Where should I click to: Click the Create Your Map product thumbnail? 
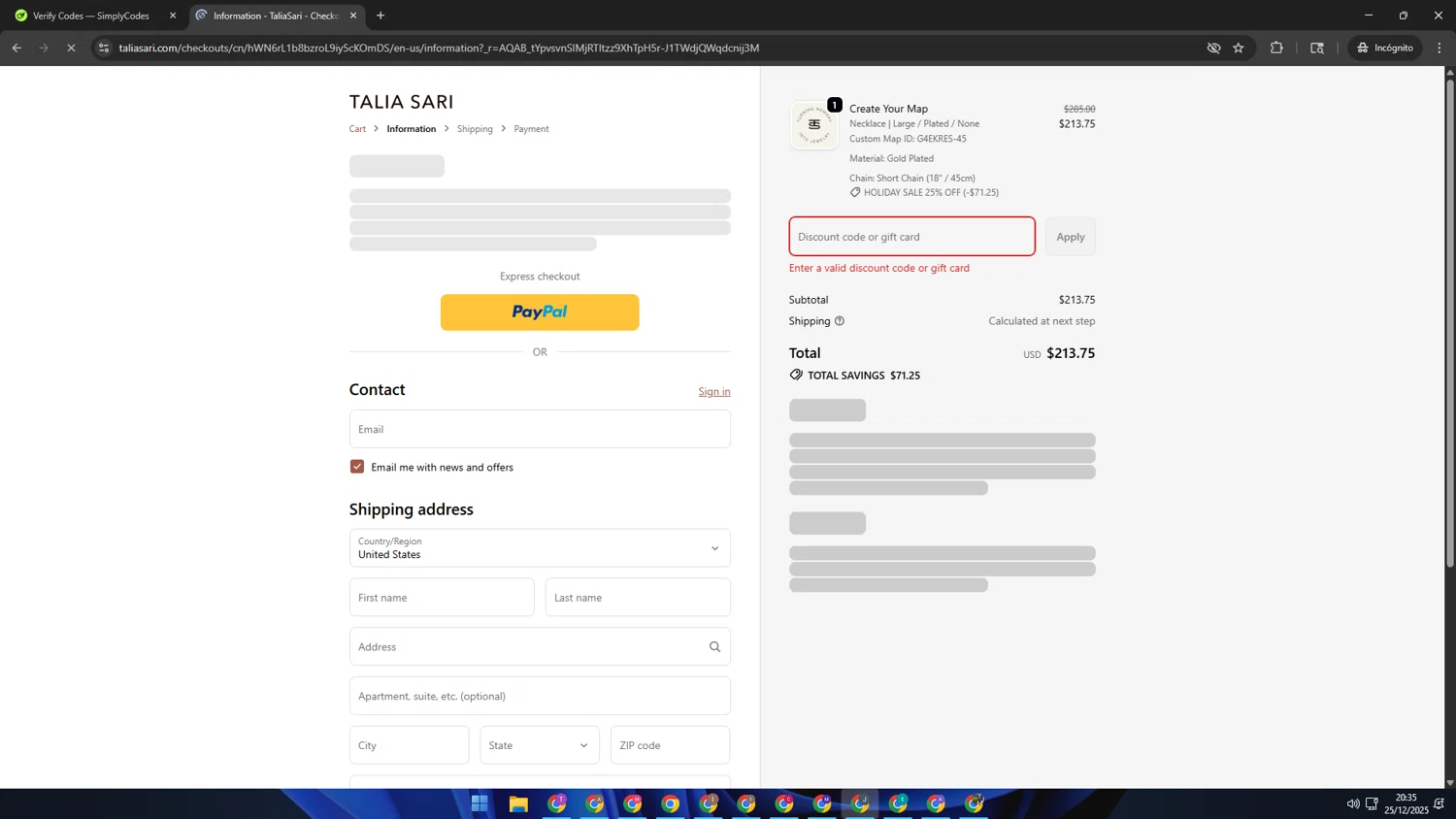click(814, 125)
